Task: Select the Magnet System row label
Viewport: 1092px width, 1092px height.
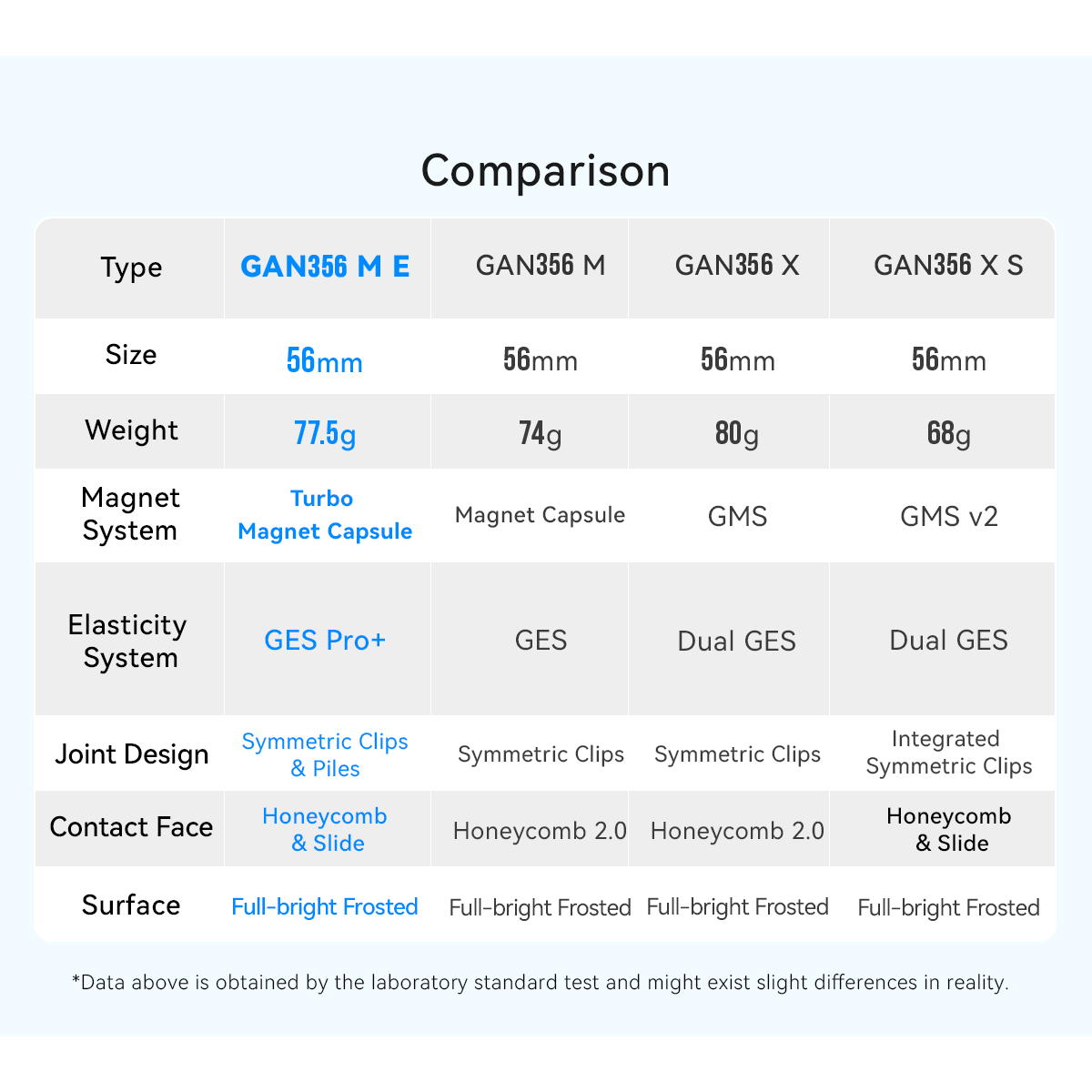Action: click(130, 514)
